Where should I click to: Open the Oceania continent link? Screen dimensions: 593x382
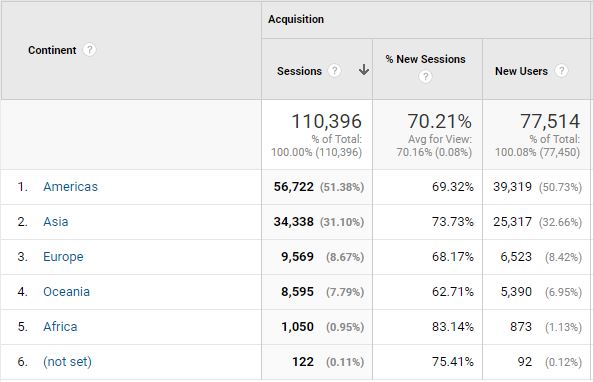click(67, 292)
